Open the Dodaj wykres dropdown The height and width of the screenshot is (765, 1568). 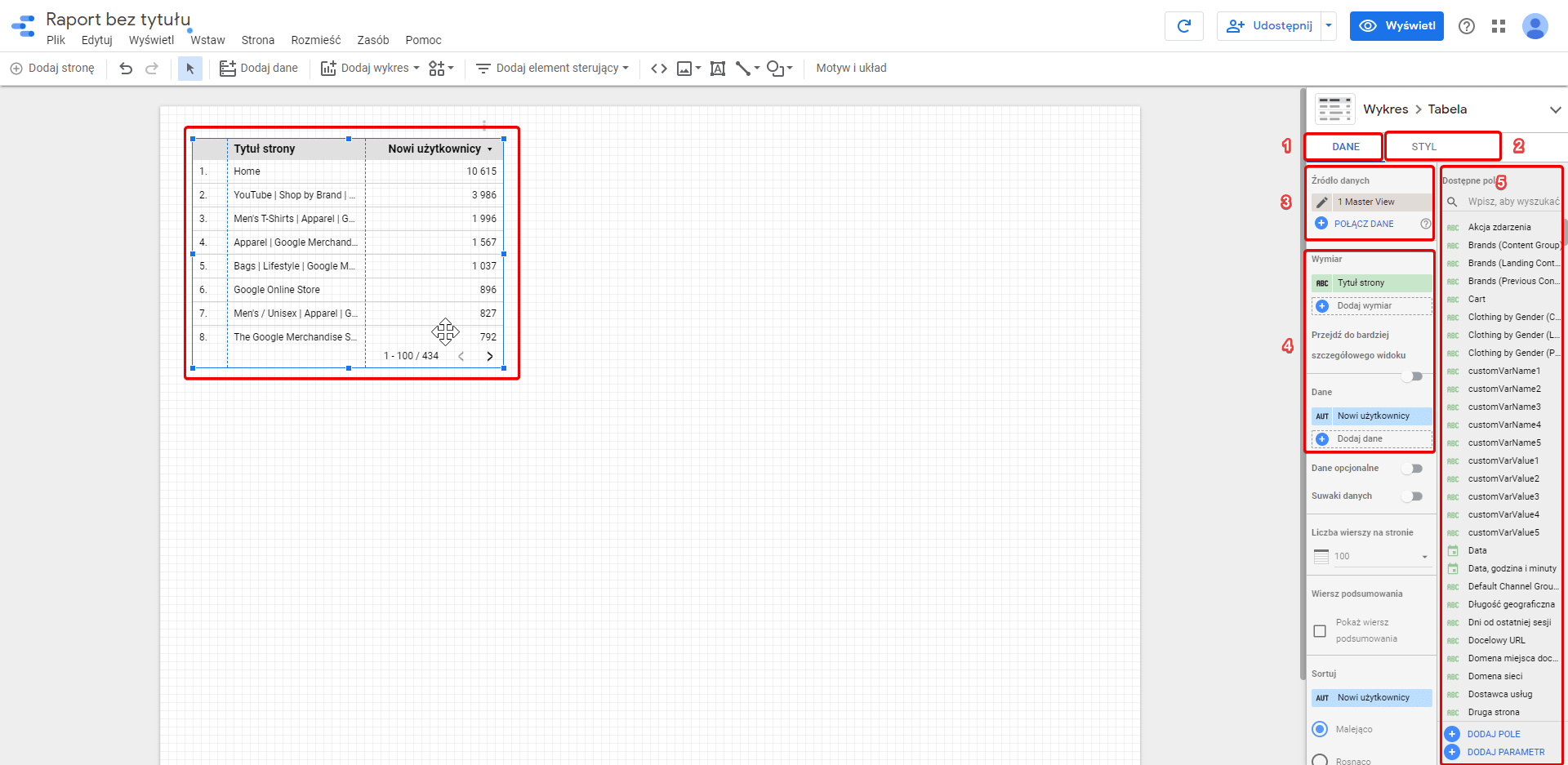370,69
